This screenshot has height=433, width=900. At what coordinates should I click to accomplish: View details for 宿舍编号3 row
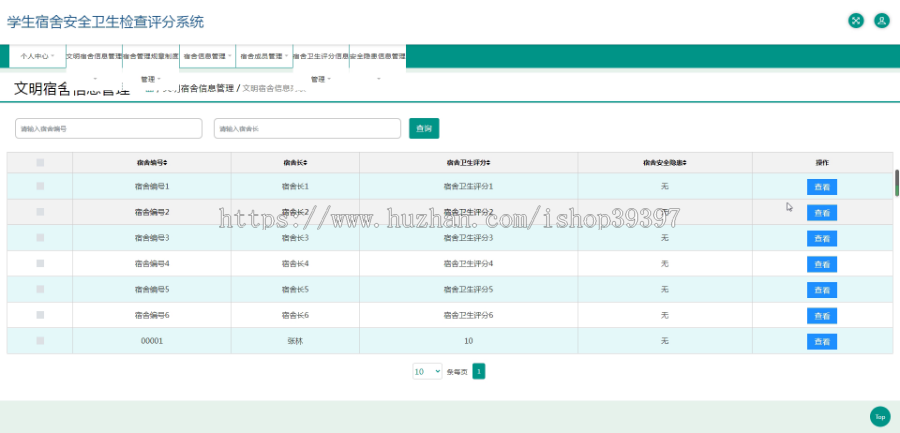pyautogui.click(x=822, y=239)
